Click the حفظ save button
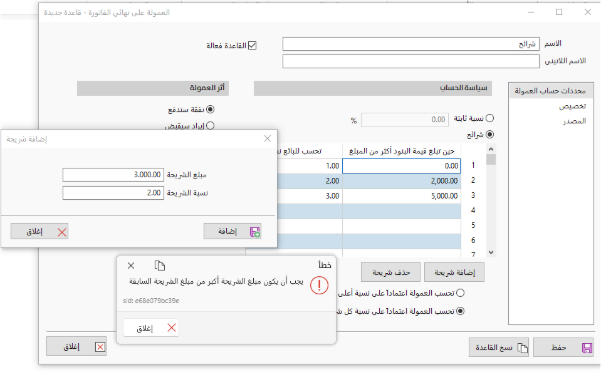 pos(563,347)
